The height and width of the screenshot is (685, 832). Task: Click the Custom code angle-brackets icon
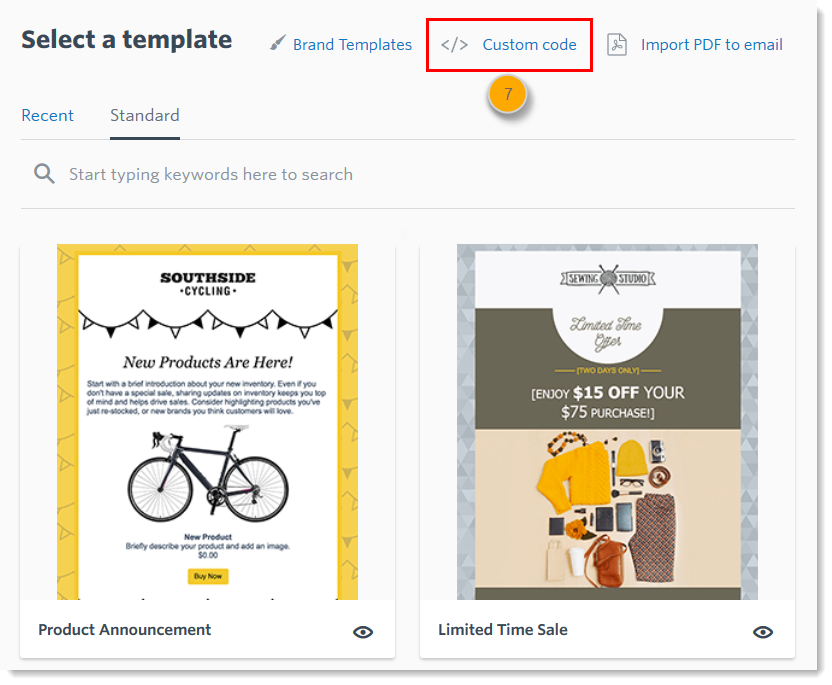pyautogui.click(x=454, y=44)
